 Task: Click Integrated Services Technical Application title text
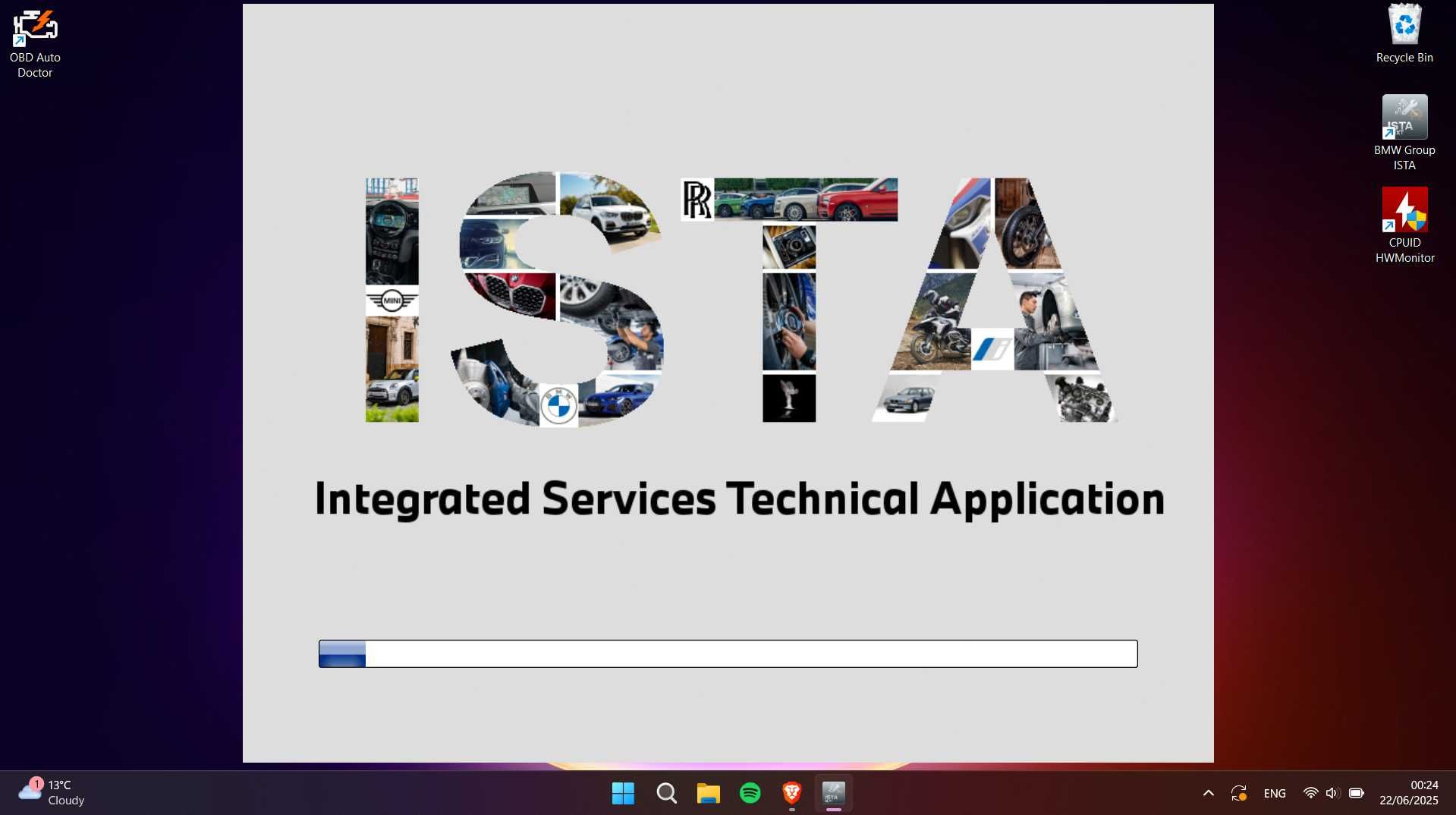pyautogui.click(x=739, y=499)
